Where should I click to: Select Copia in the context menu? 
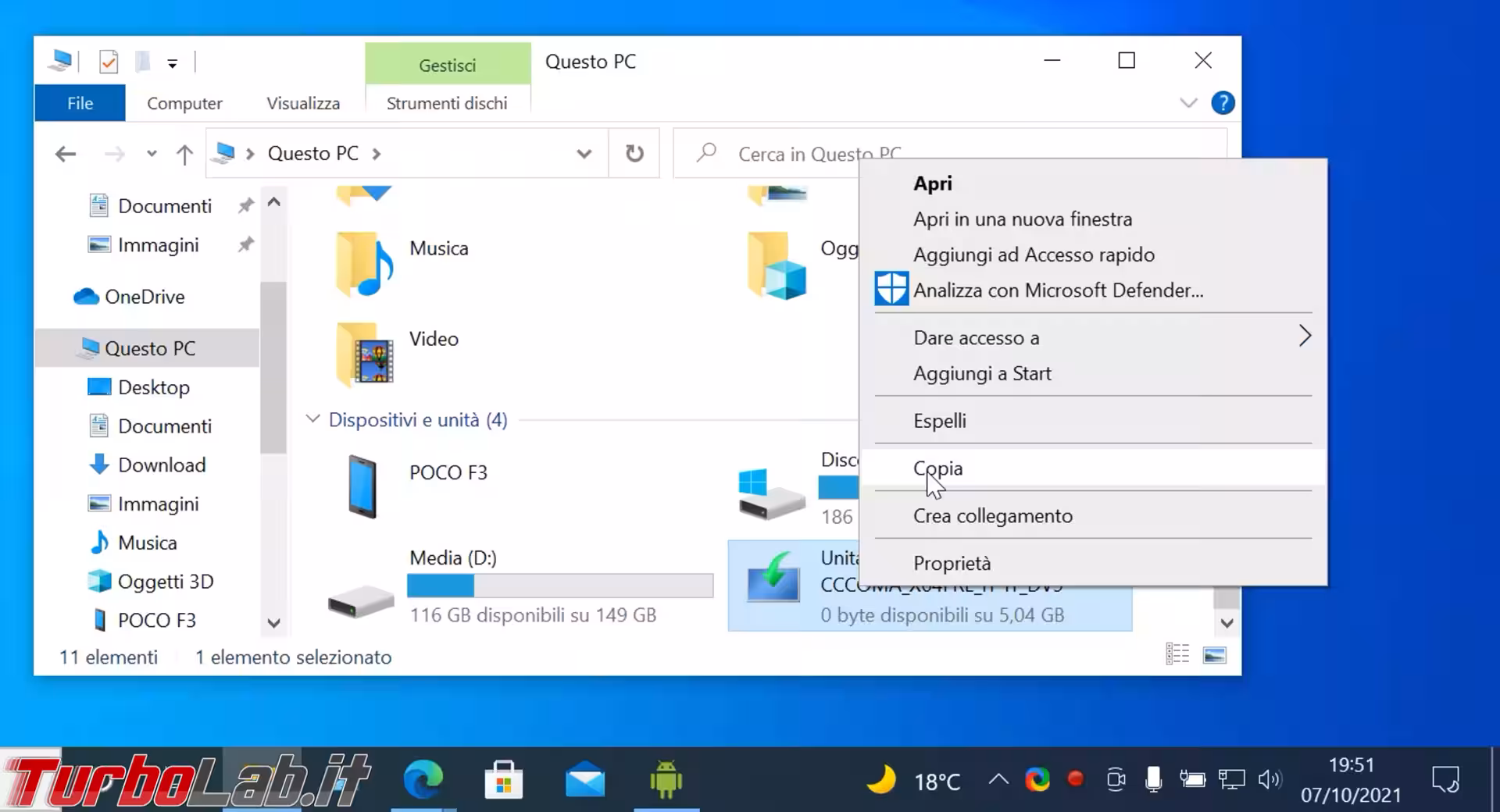(938, 468)
